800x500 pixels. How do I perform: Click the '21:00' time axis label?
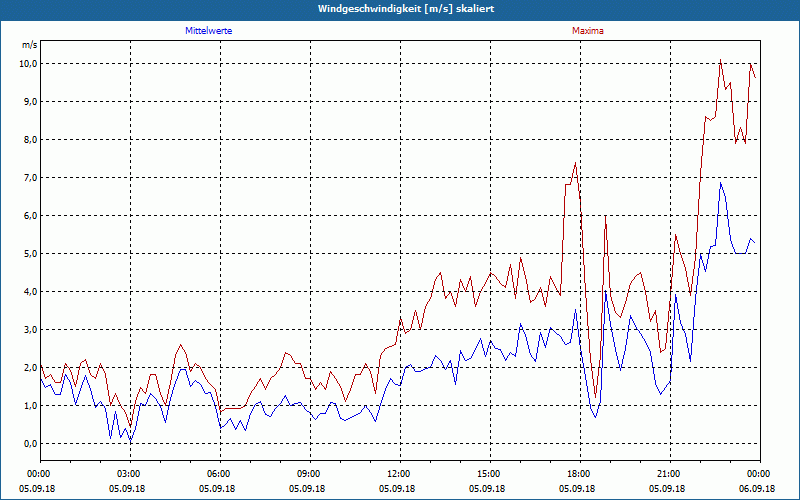point(670,474)
